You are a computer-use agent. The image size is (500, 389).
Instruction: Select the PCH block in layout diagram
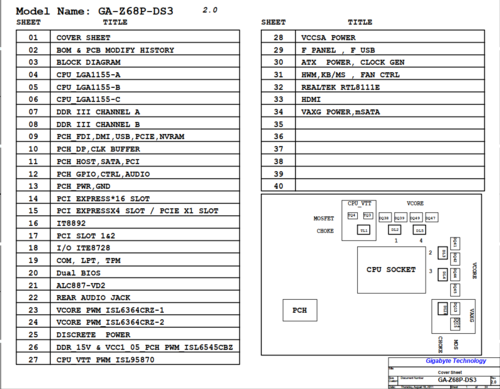click(x=300, y=310)
